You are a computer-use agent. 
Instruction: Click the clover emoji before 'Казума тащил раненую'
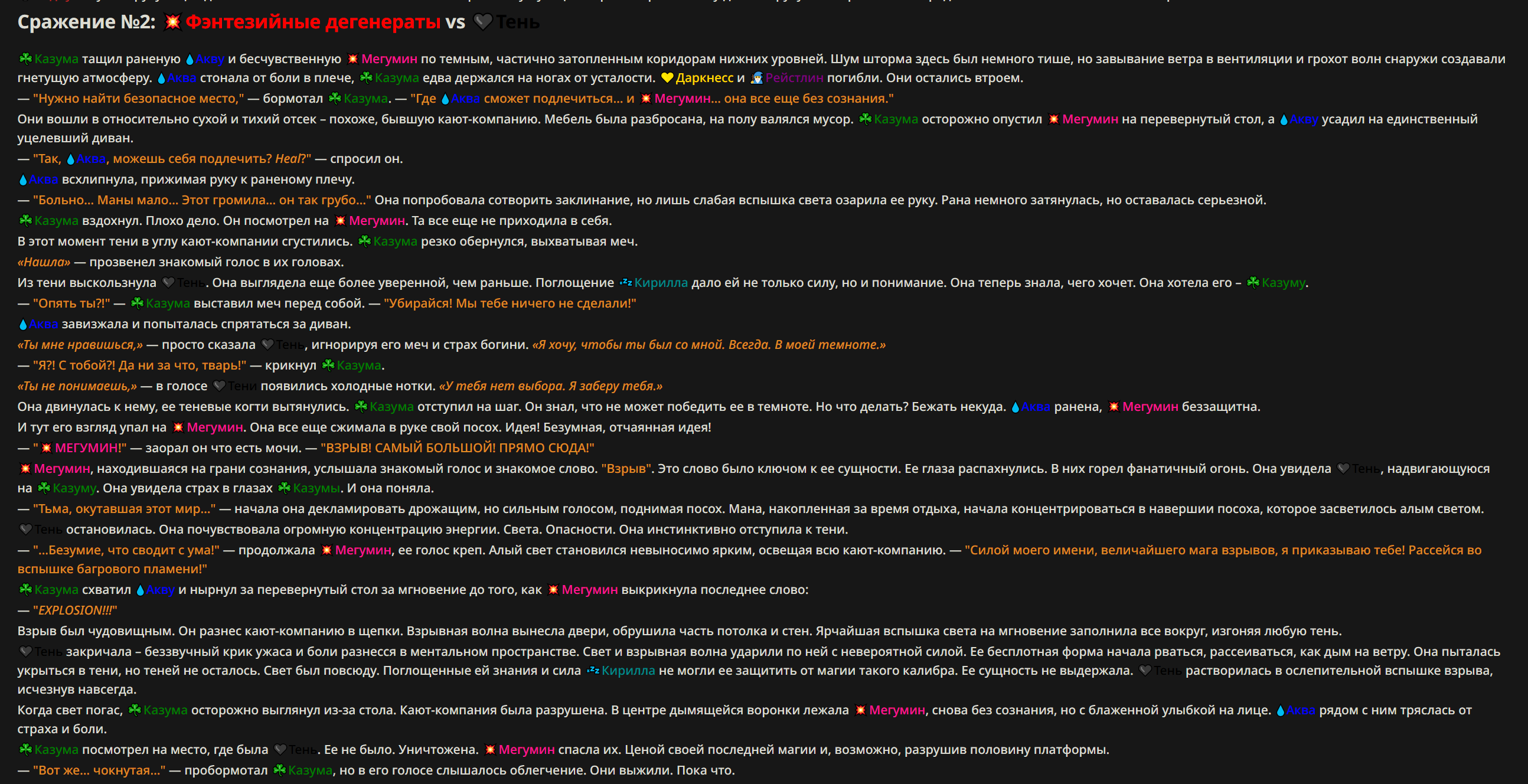pos(25,58)
